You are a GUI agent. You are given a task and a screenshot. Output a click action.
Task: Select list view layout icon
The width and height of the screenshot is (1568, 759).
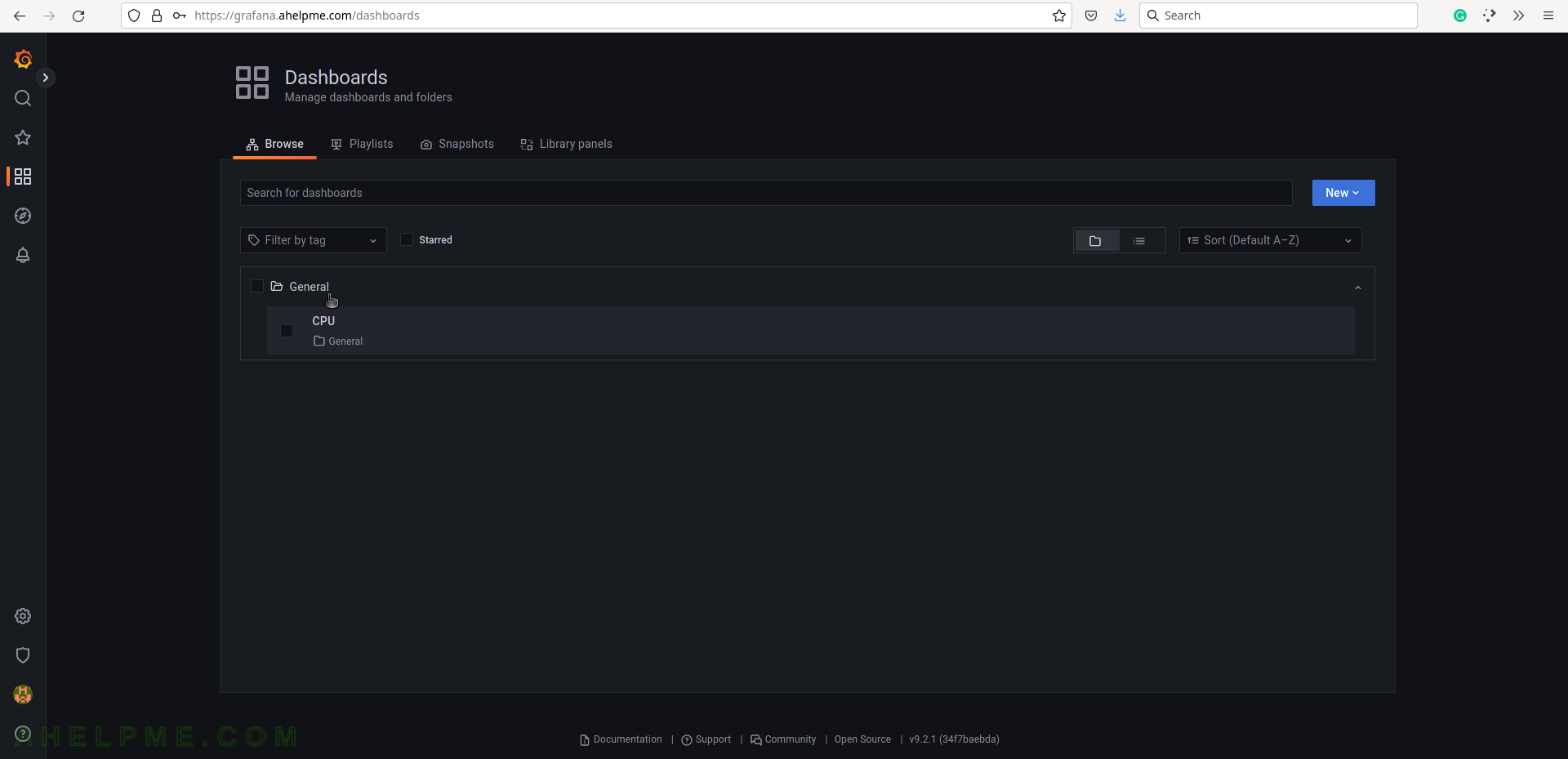(x=1139, y=240)
